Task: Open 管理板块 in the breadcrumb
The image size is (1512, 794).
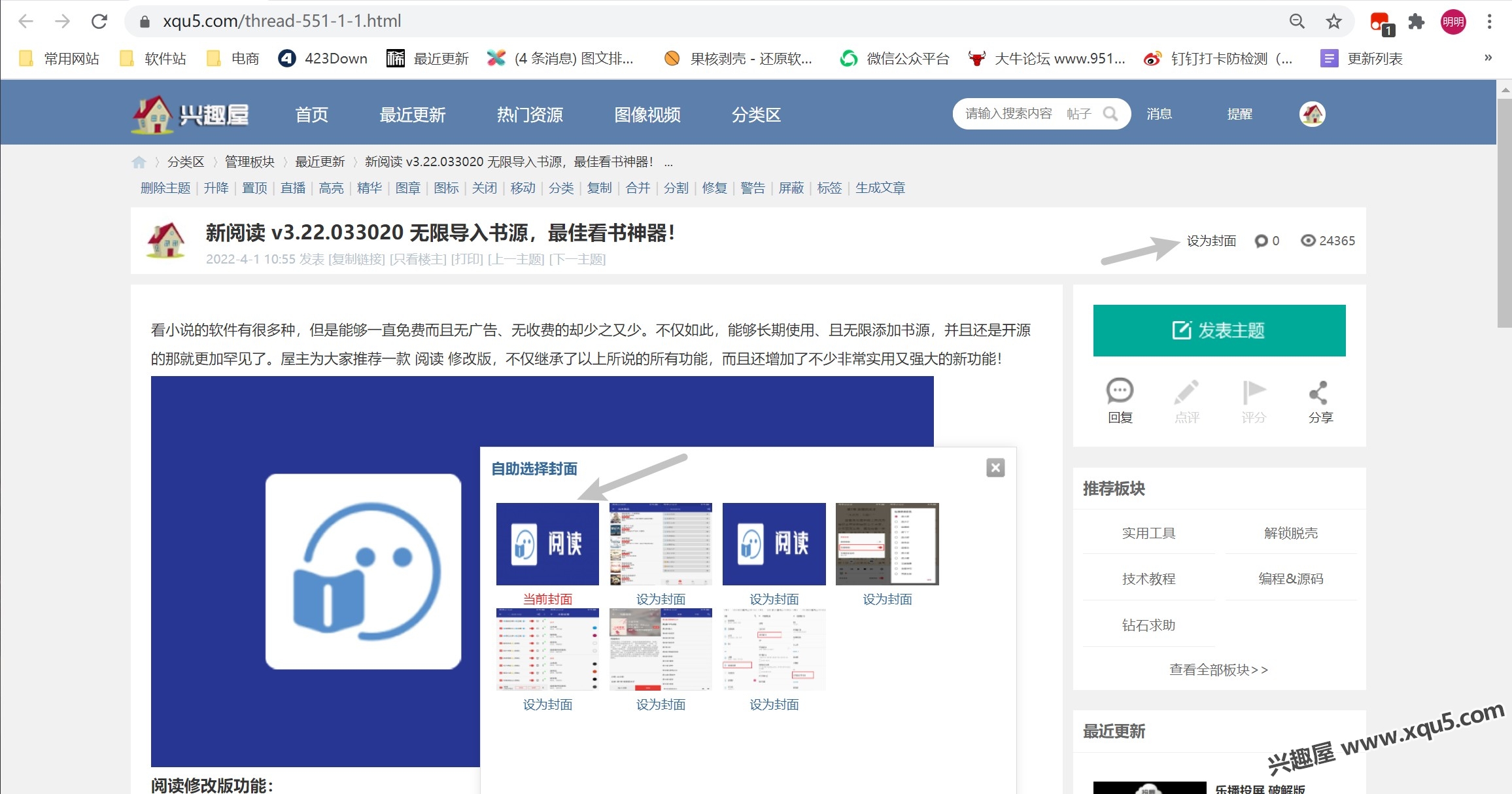Action: coord(250,162)
